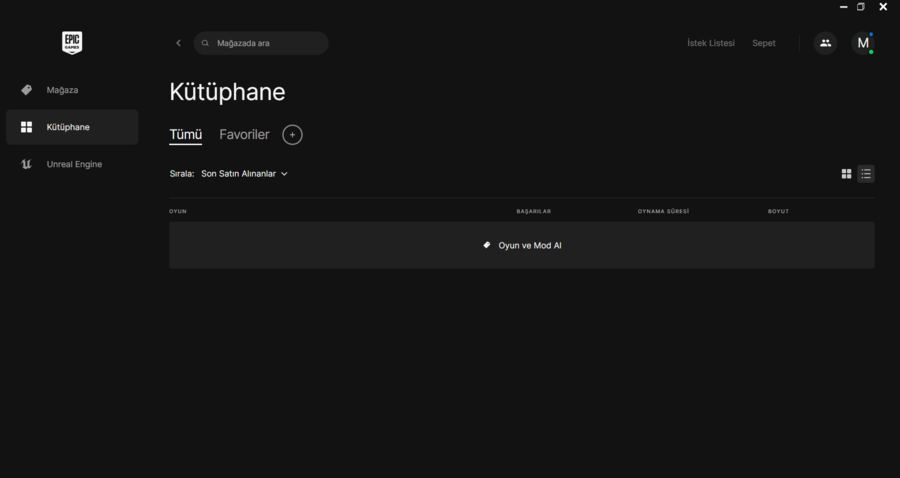Click the OYUN column header
Screen dimensions: 900x478
tap(178, 211)
